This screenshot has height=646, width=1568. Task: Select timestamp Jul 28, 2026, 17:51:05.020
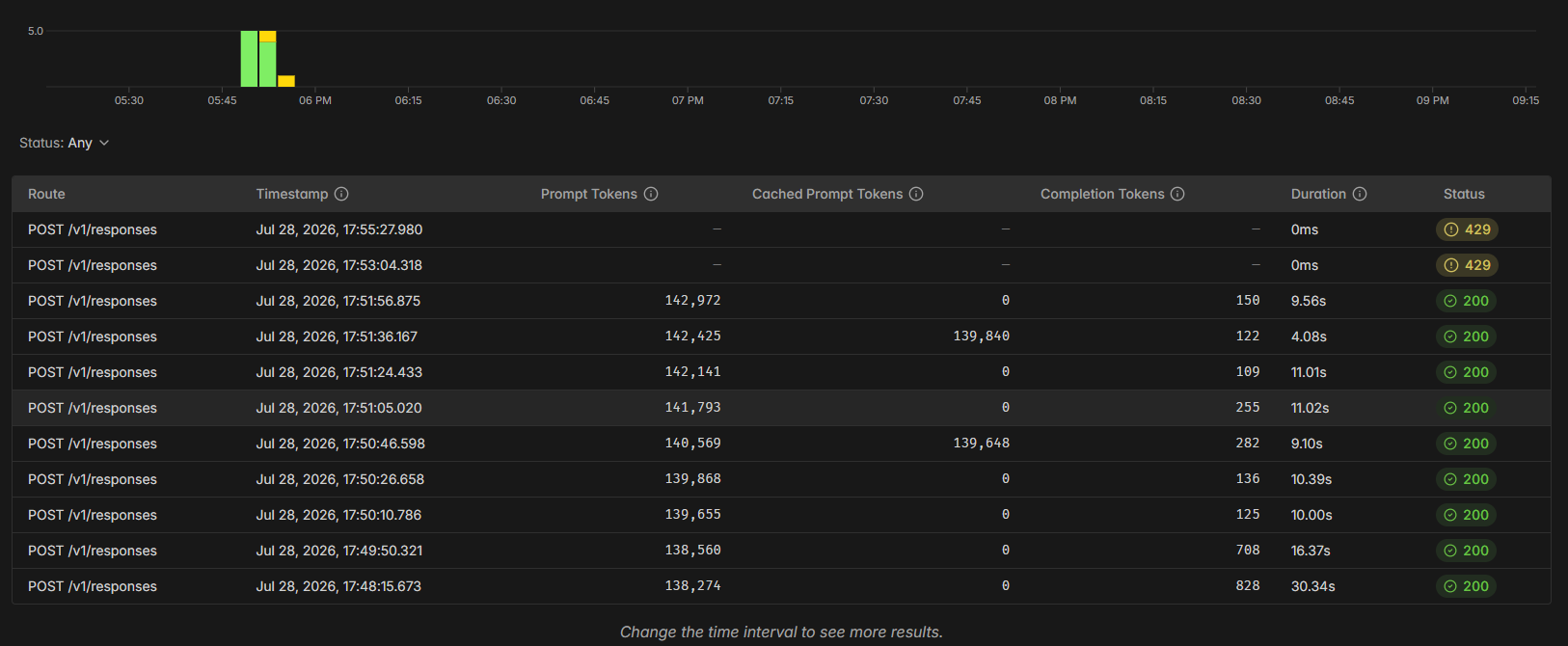tap(339, 408)
